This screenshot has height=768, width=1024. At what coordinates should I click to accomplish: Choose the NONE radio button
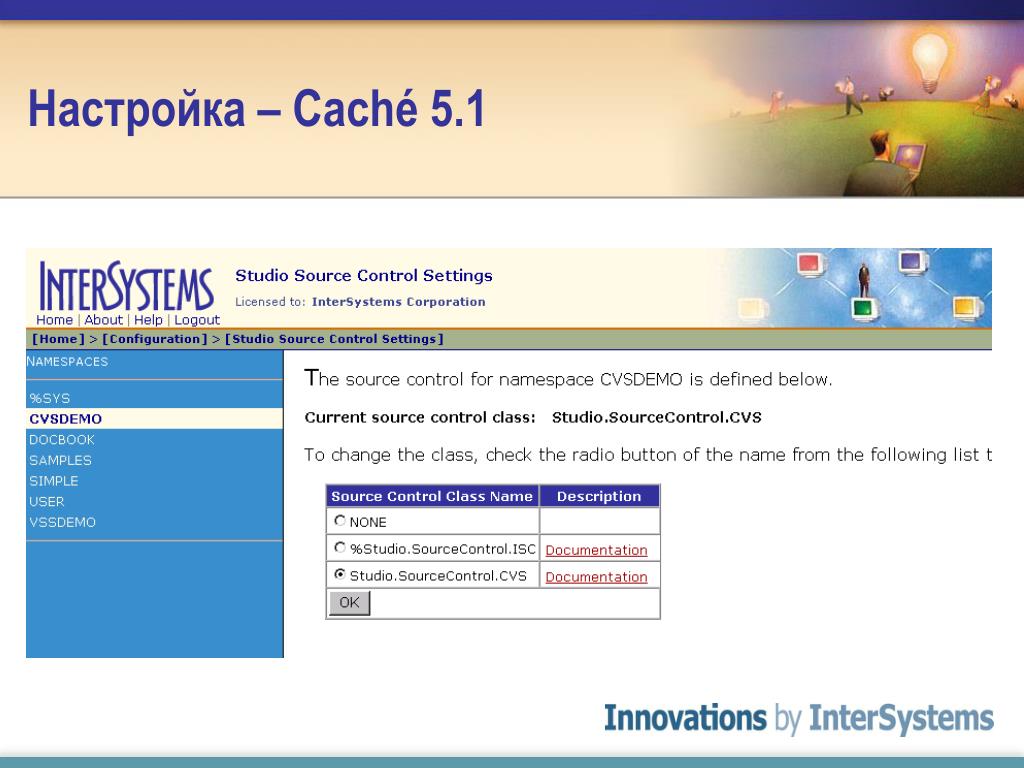point(340,520)
